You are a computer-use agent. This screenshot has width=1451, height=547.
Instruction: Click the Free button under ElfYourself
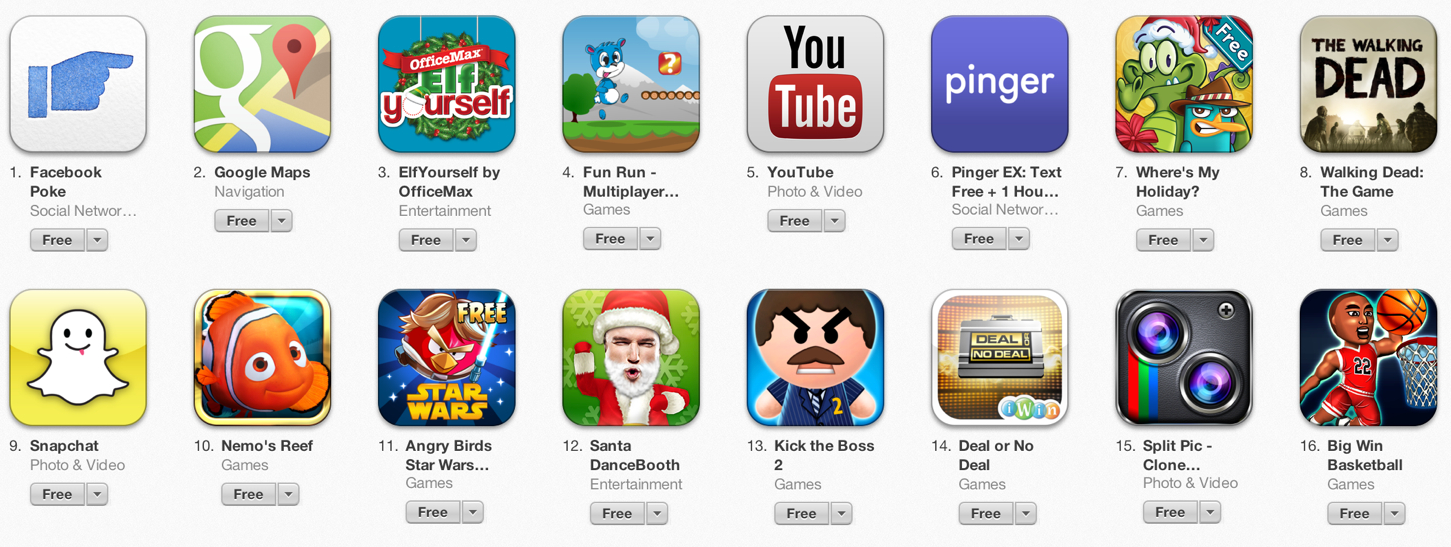click(426, 240)
